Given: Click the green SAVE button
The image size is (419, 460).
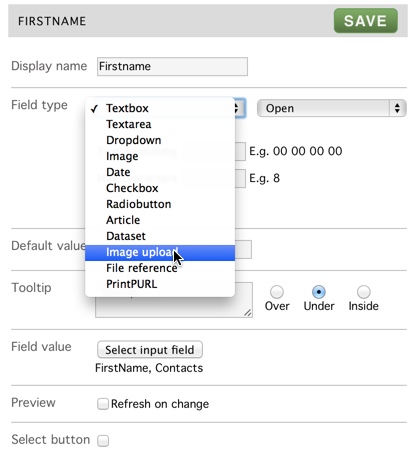Looking at the screenshot, I should 366,21.
